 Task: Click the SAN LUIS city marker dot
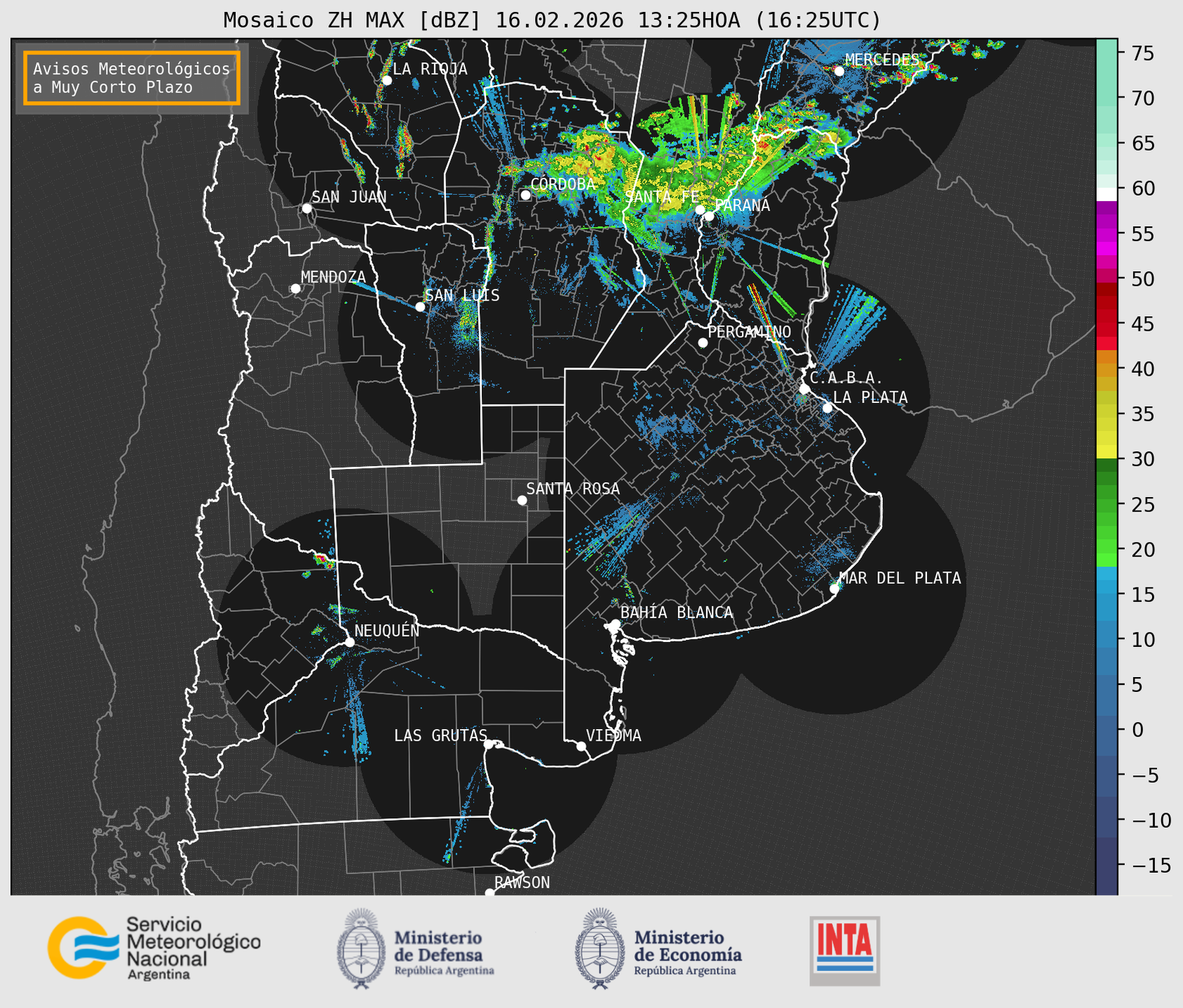[x=420, y=306]
